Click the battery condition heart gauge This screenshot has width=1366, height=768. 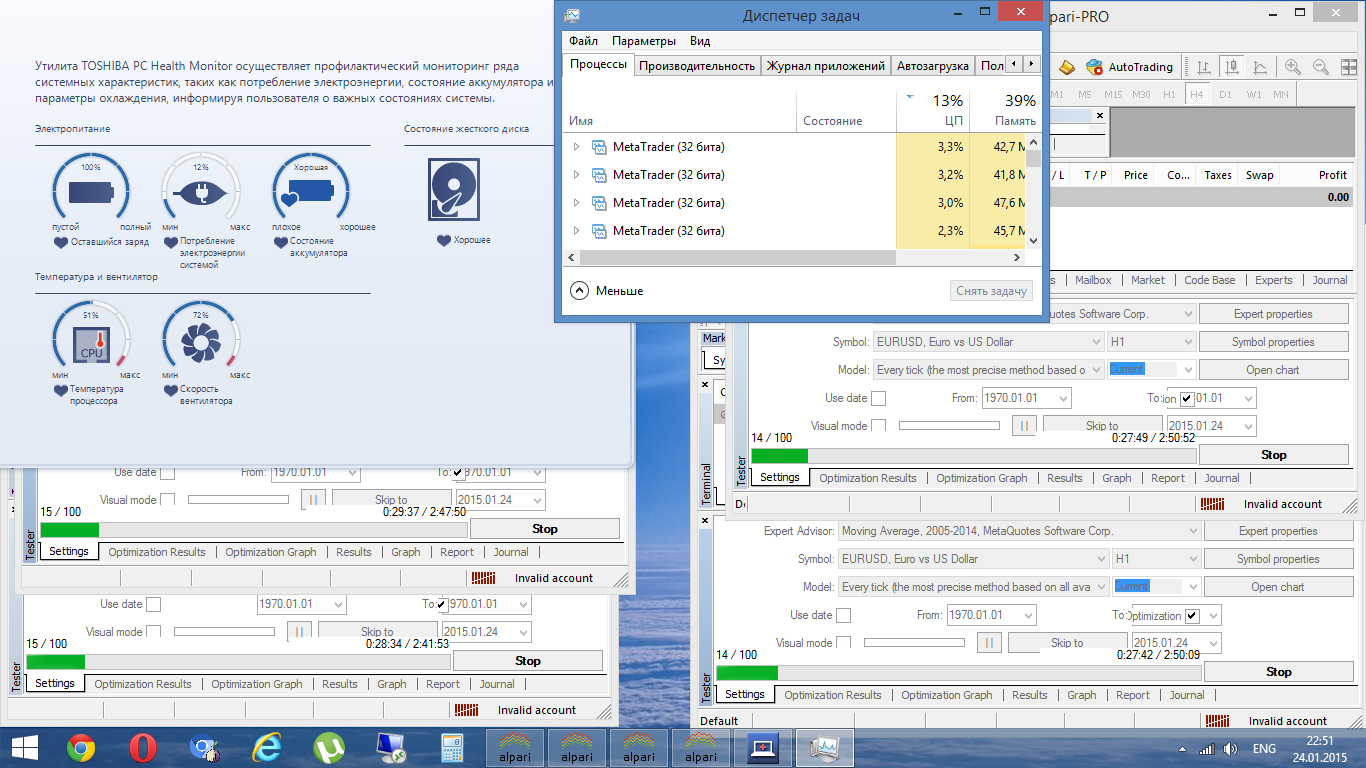tap(310, 192)
